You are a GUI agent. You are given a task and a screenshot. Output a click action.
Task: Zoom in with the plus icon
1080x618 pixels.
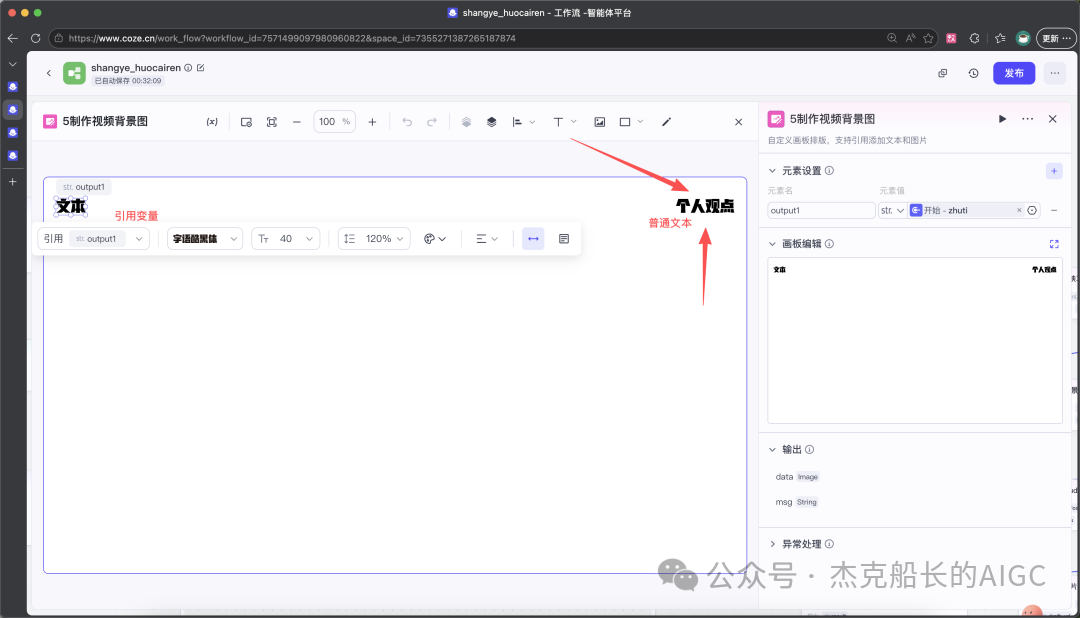coord(372,122)
